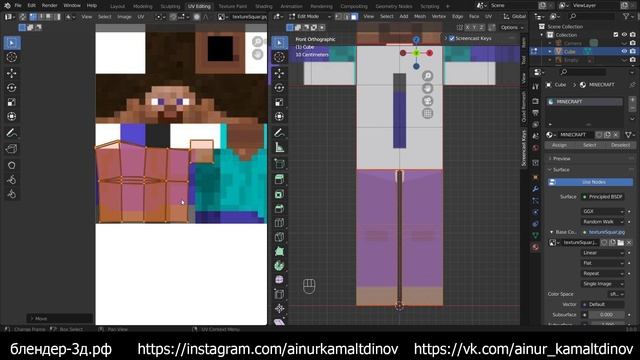The image size is (640, 360).
Task: Select the 3D viewport Rotate tool
Action: tap(280, 88)
